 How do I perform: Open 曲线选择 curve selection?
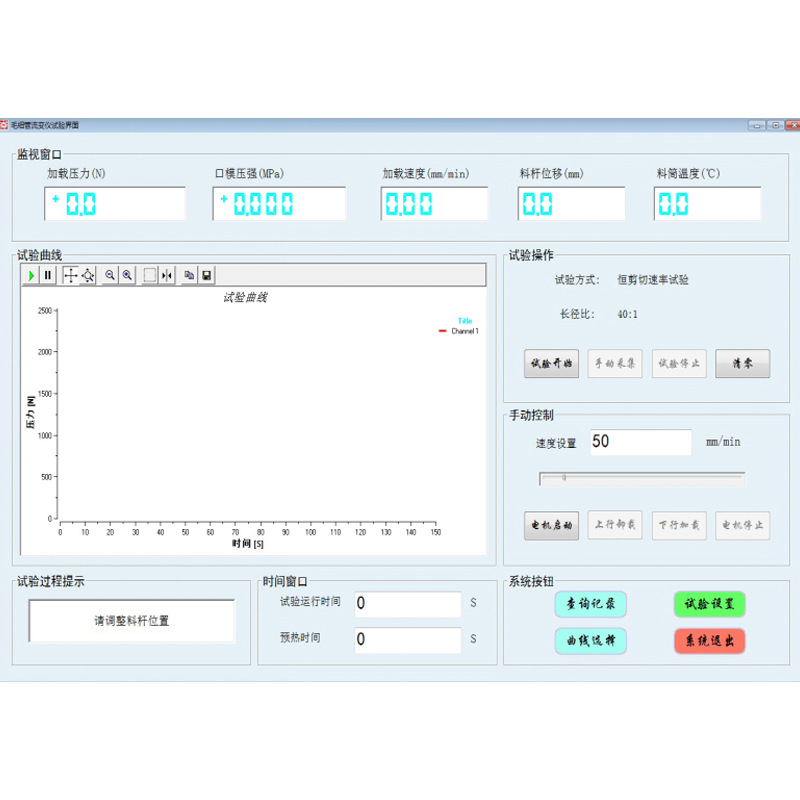click(590, 641)
